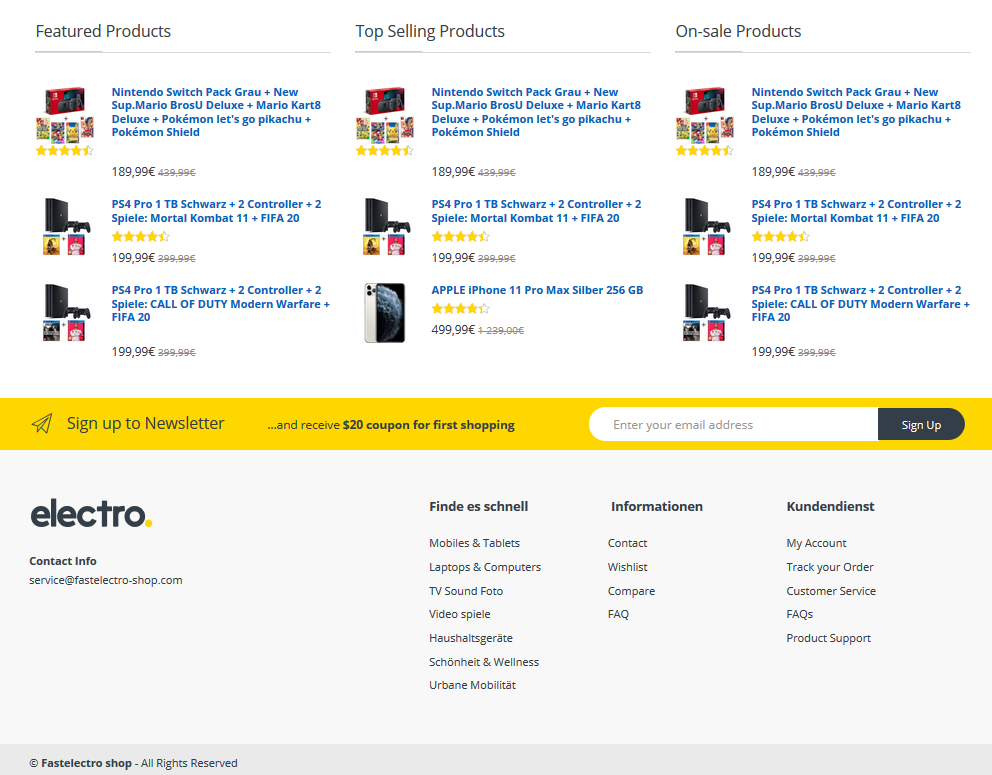This screenshot has height=775, width=992.
Task: Open On-sale PS4 Pro Mortal Kombat link
Action: pos(857,211)
